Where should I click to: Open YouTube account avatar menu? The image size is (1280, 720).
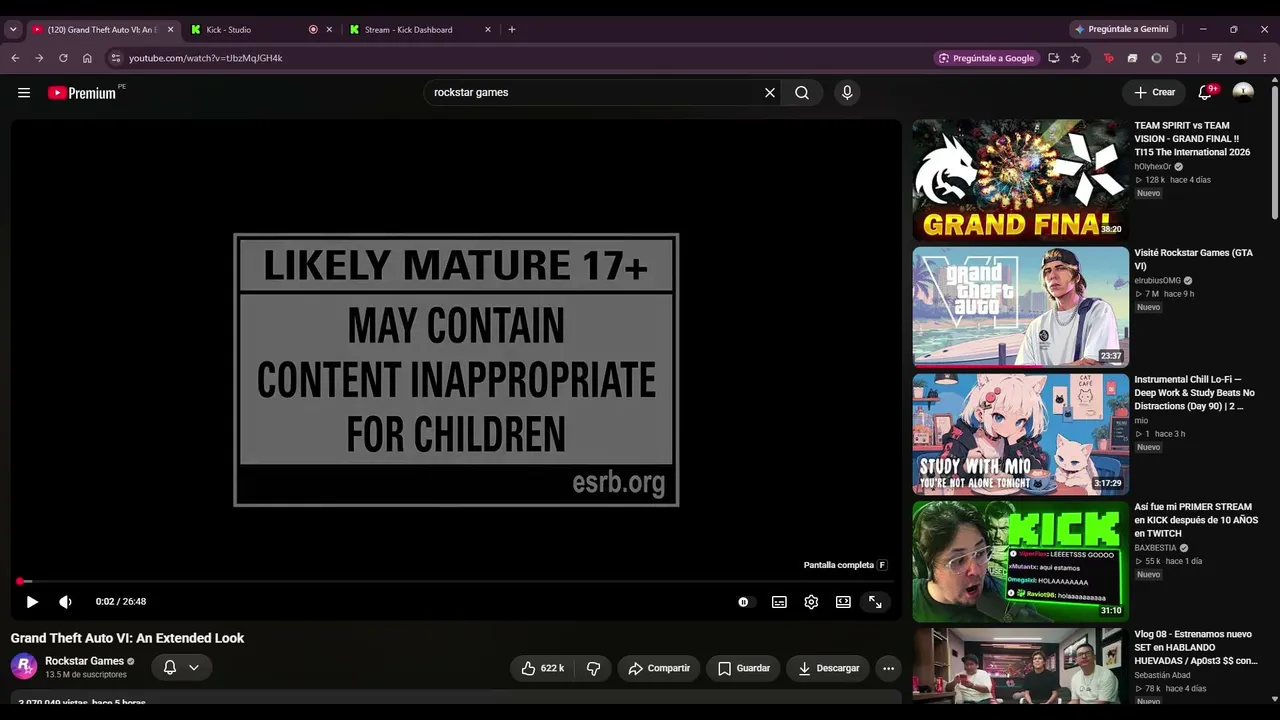point(1243,93)
